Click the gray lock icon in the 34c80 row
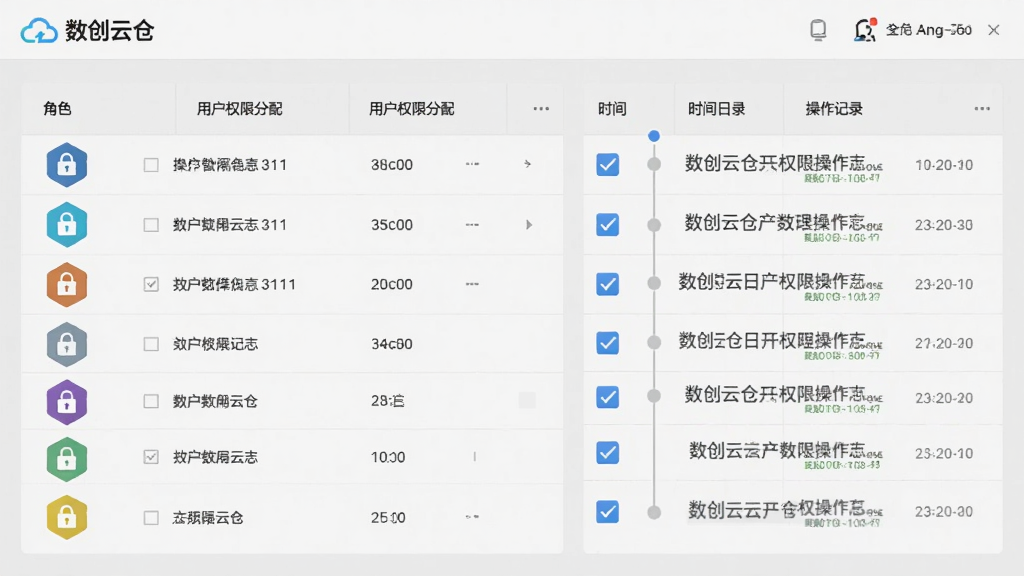 (67, 344)
